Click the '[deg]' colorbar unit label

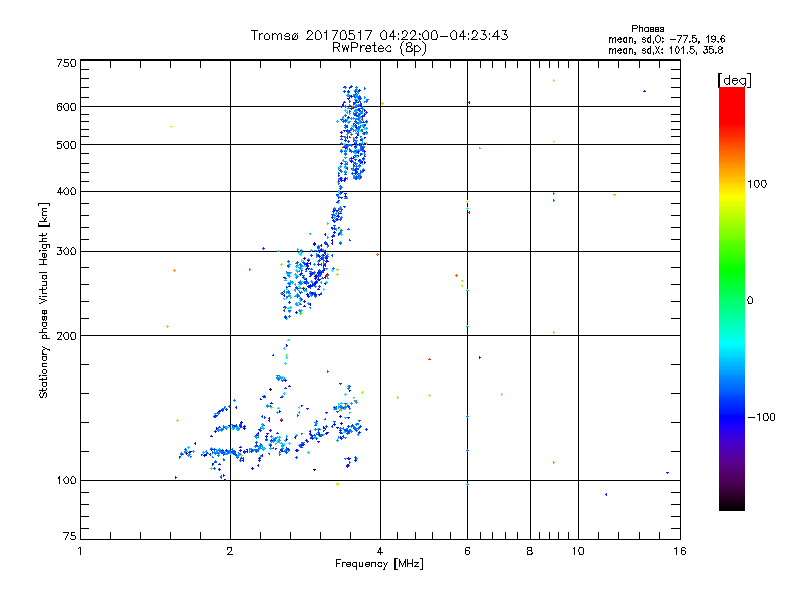pos(734,80)
